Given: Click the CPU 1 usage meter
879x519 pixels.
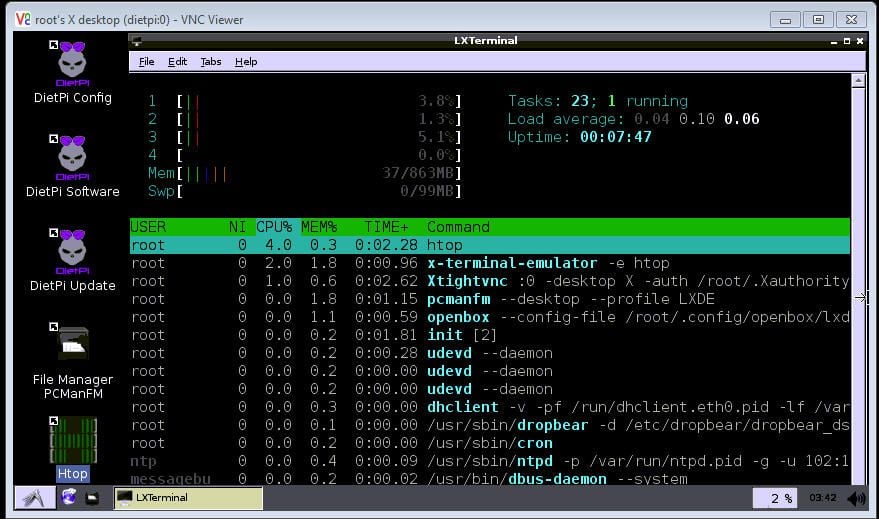Looking at the screenshot, I should click(304, 101).
